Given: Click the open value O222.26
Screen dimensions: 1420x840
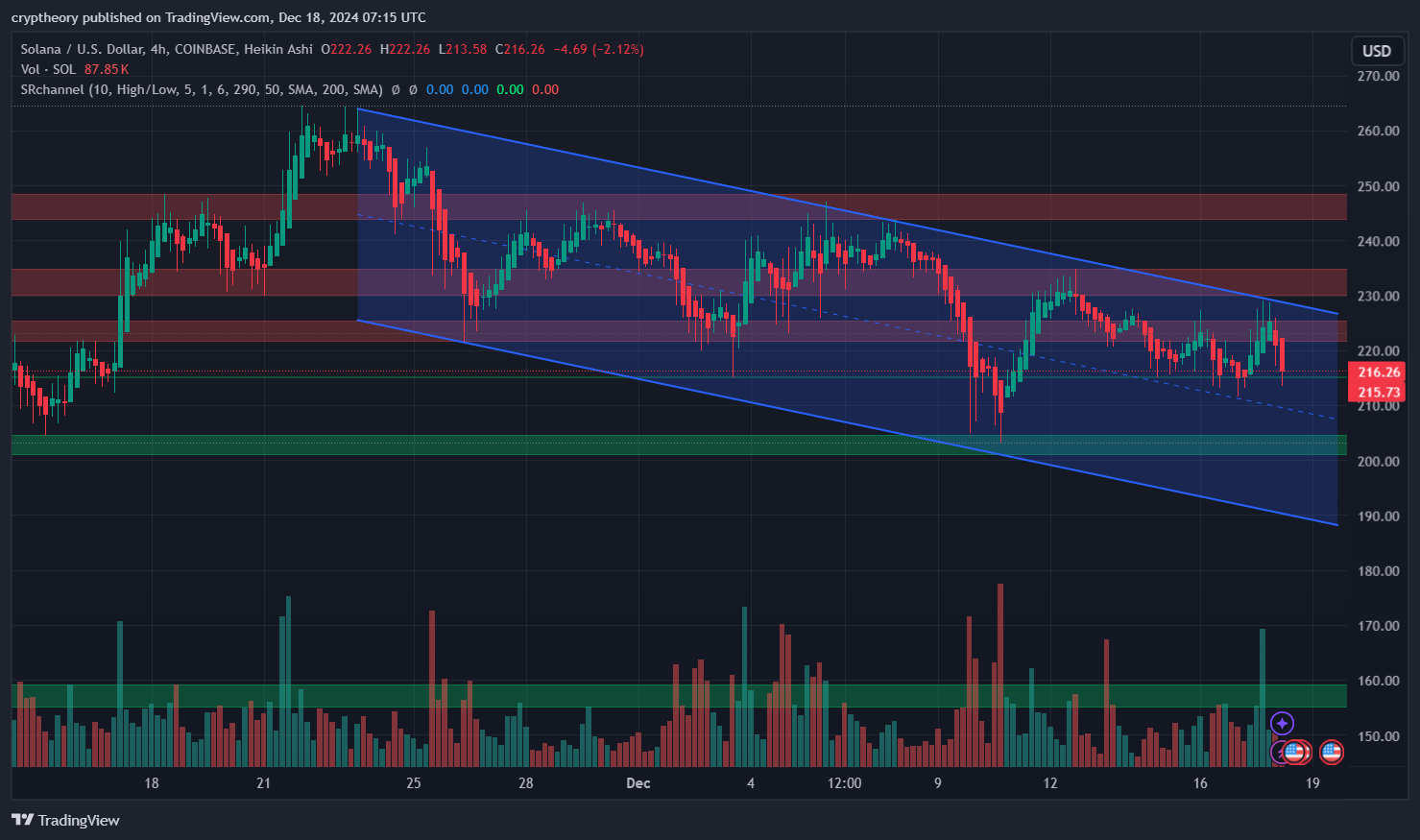Looking at the screenshot, I should point(346,49).
